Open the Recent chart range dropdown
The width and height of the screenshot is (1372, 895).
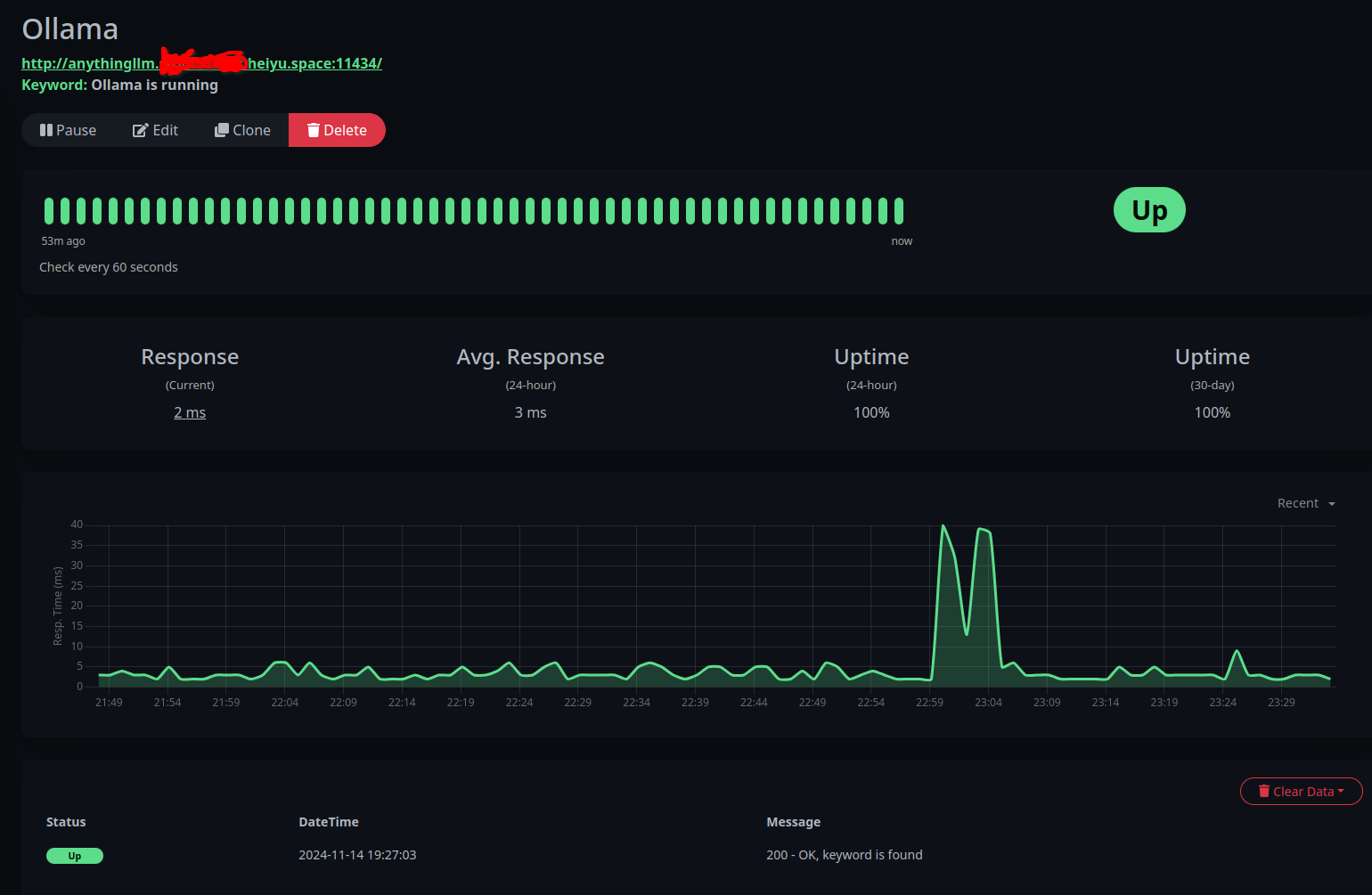(x=1306, y=503)
